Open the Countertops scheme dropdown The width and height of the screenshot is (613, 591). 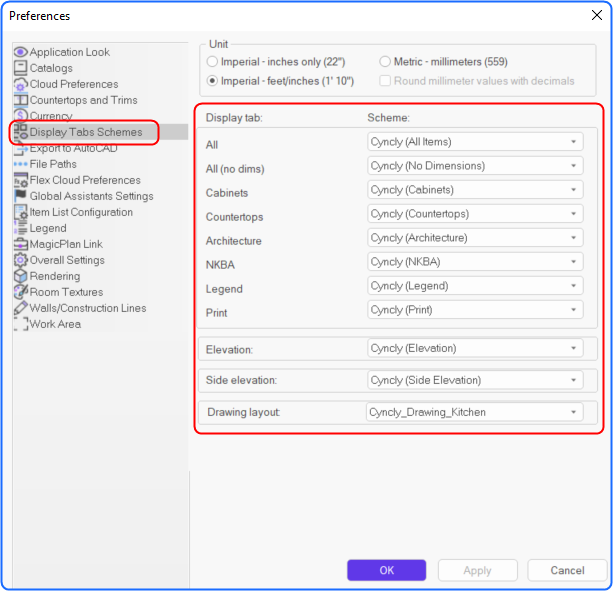tap(475, 214)
